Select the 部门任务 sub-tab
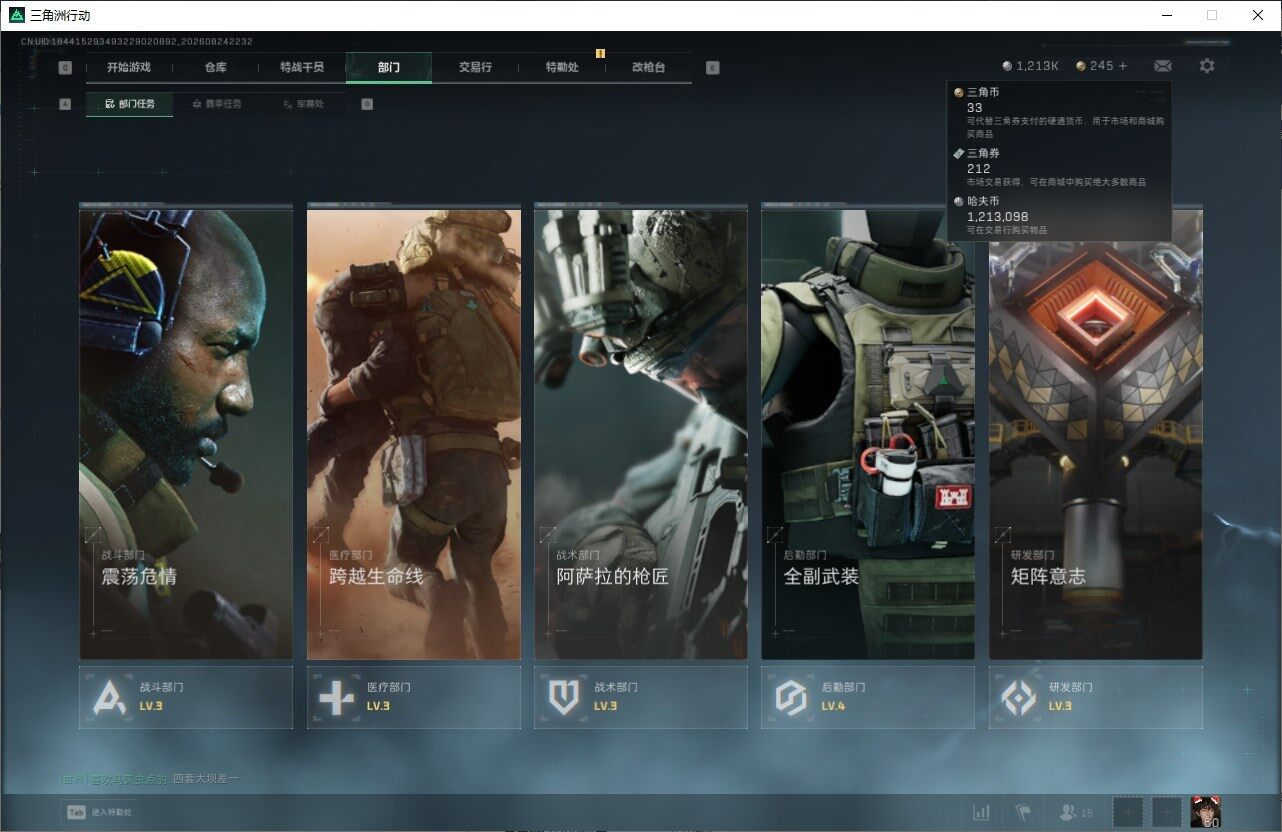Image resolution: width=1282 pixels, height=832 pixels. click(x=129, y=104)
